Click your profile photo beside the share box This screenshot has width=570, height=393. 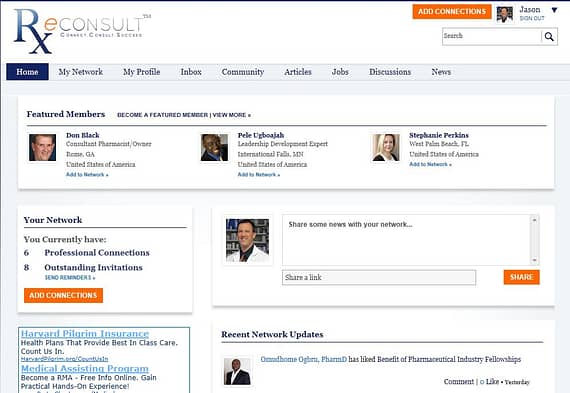[248, 240]
